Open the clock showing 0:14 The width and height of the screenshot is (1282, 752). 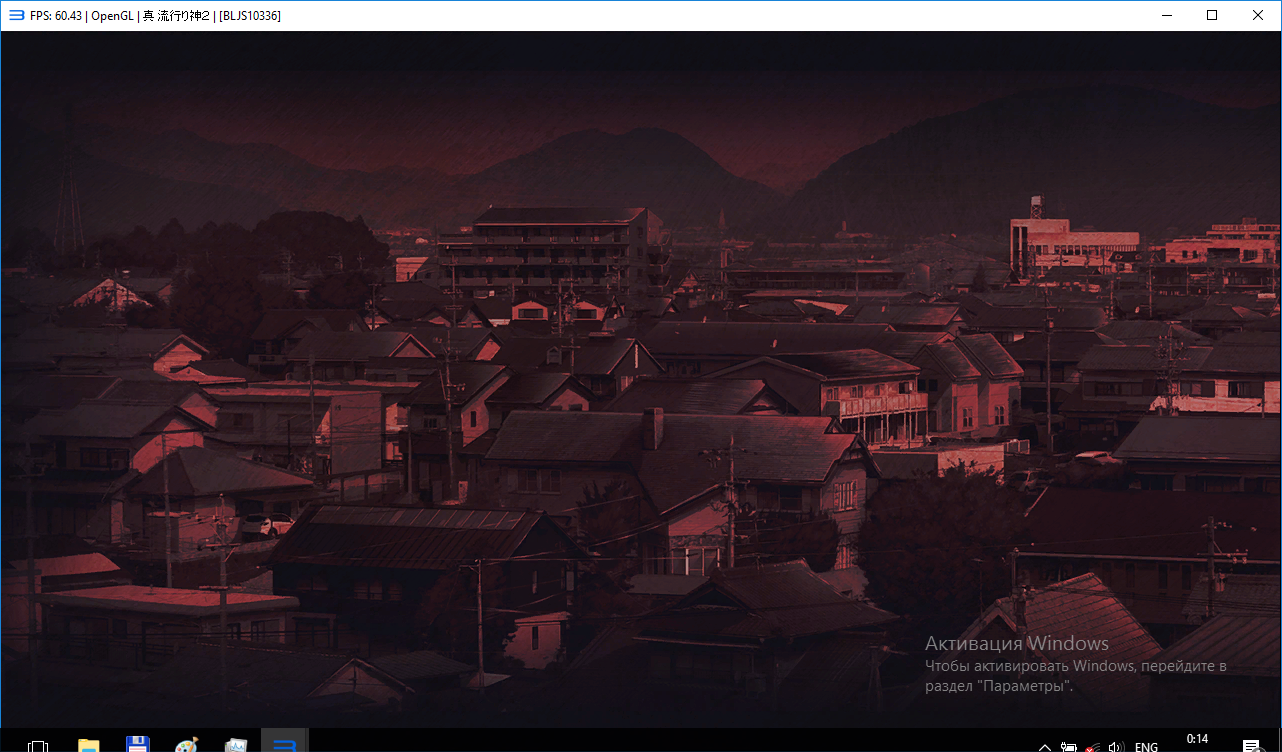1197,741
